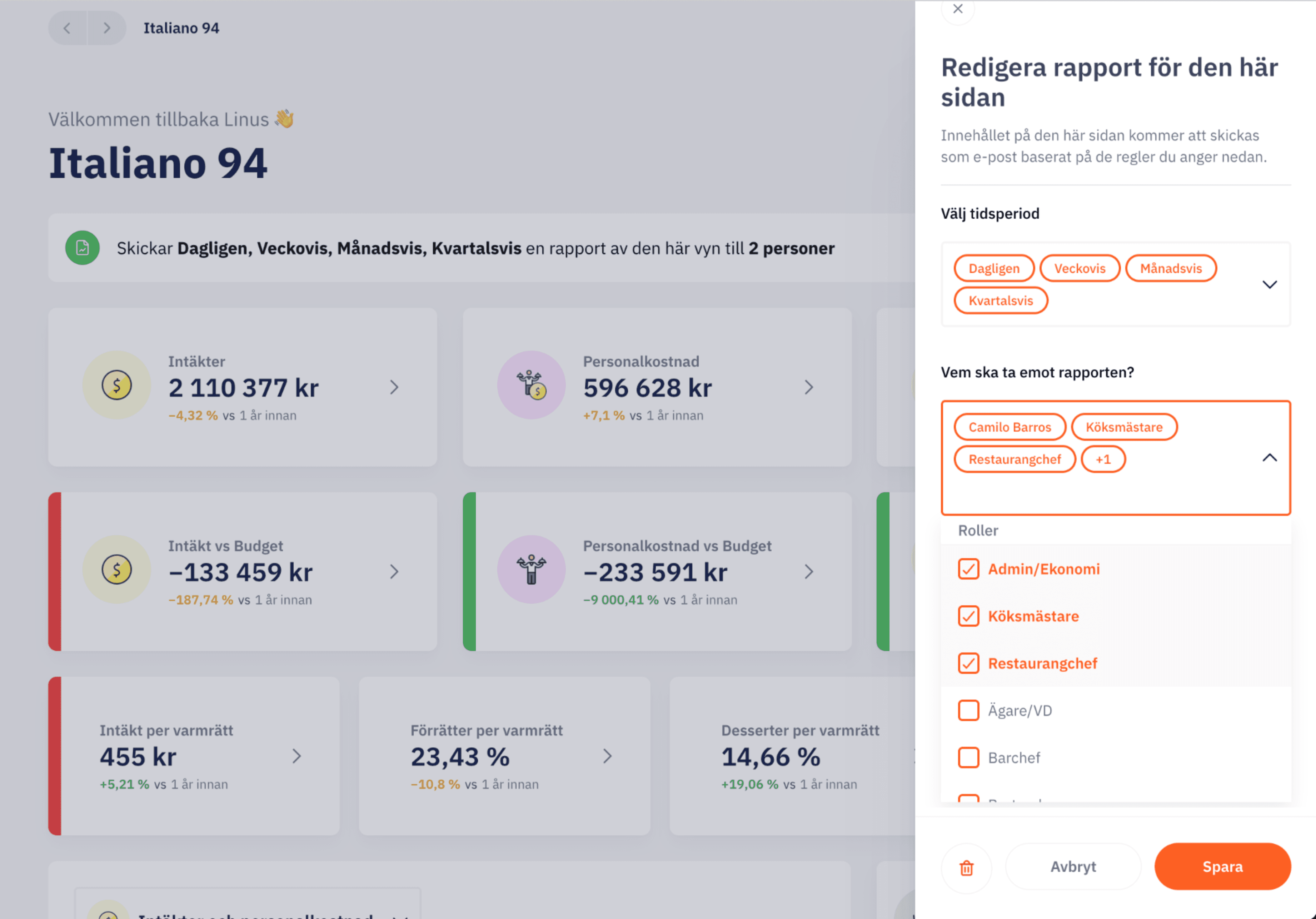Click the 2 110 377 kr revenue value
The image size is (1316, 919).
(x=243, y=388)
